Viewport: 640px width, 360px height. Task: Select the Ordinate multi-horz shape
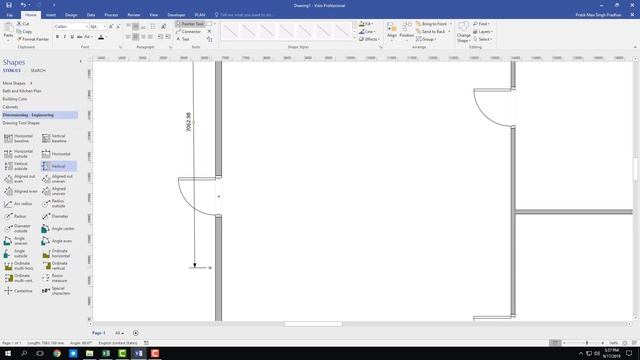(x=19, y=266)
